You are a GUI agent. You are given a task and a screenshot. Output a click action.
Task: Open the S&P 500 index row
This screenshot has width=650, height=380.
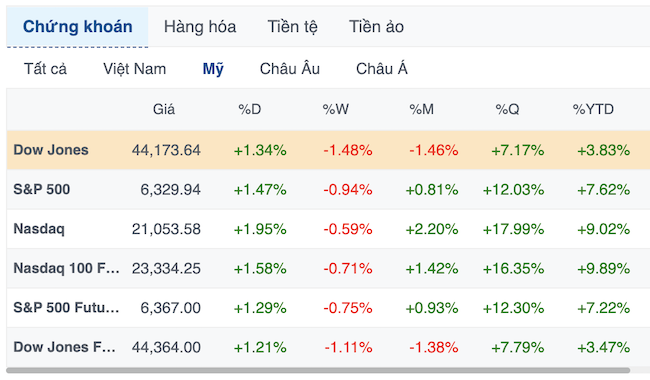(x=328, y=190)
